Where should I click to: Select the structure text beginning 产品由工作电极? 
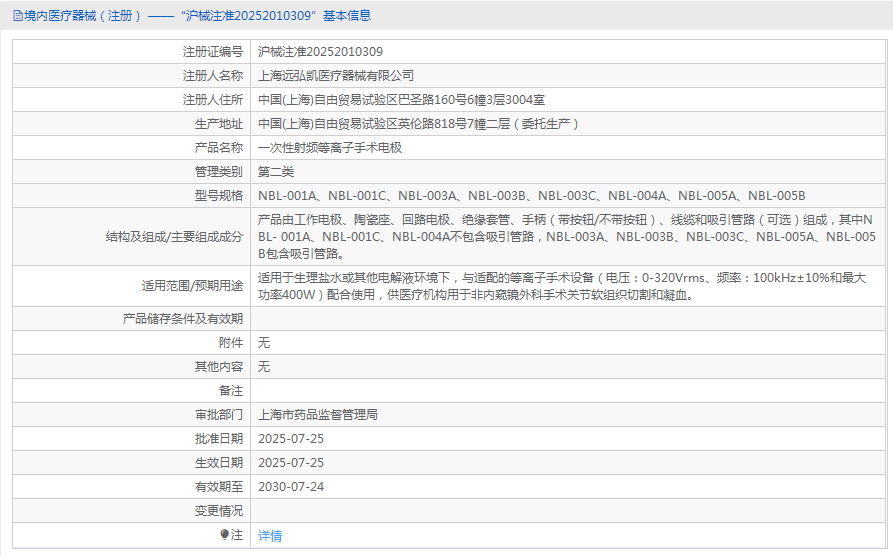(567, 236)
